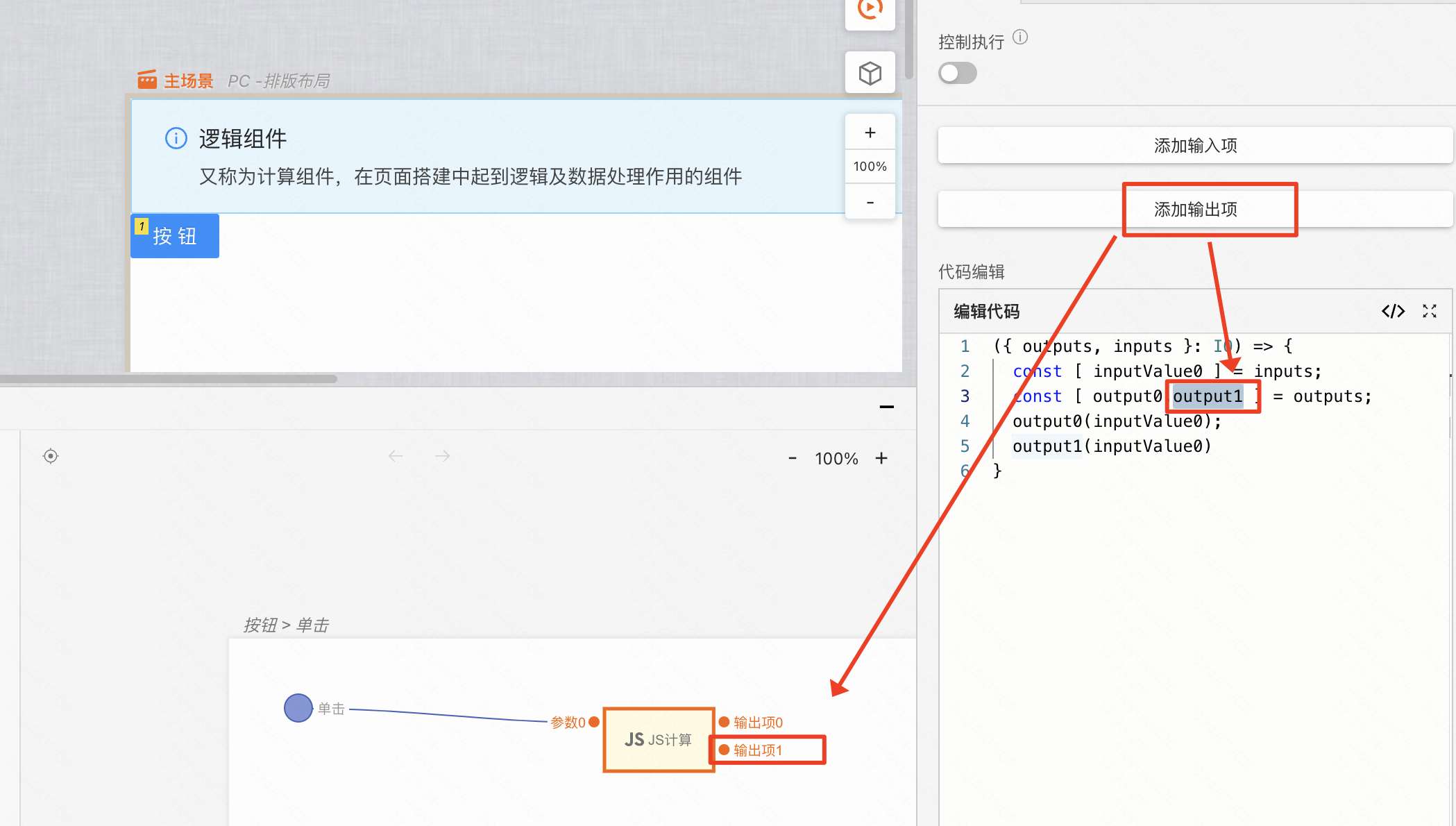Click output1 on code line 3
1456x826 pixels.
click(1208, 396)
